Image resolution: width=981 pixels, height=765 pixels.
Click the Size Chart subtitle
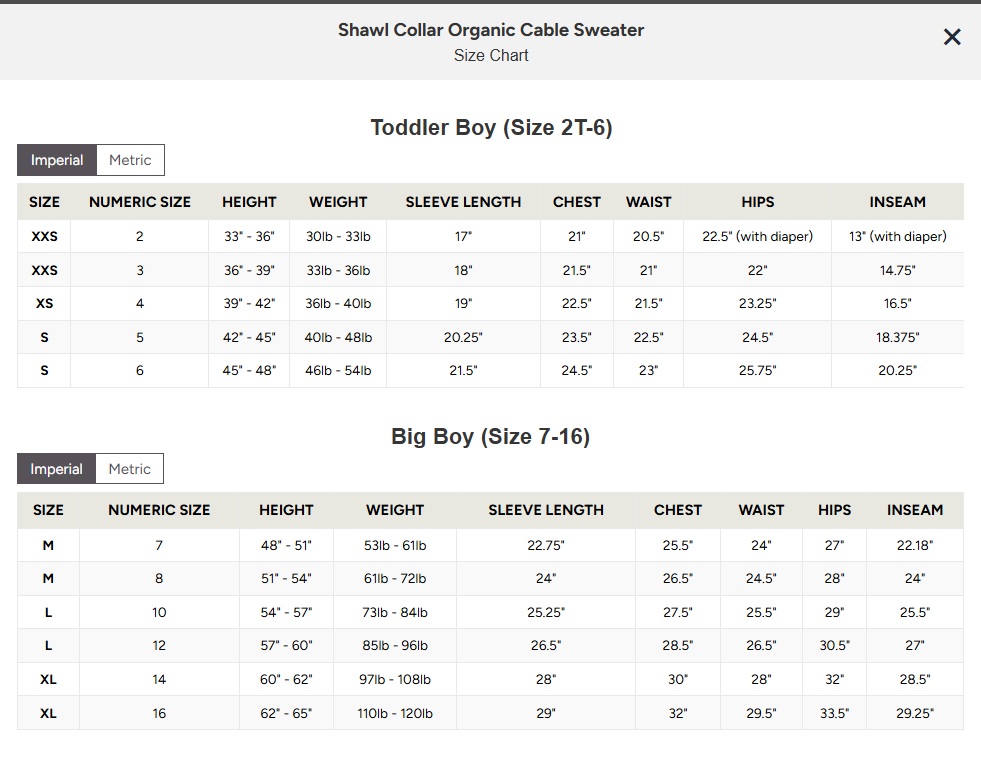click(x=491, y=56)
